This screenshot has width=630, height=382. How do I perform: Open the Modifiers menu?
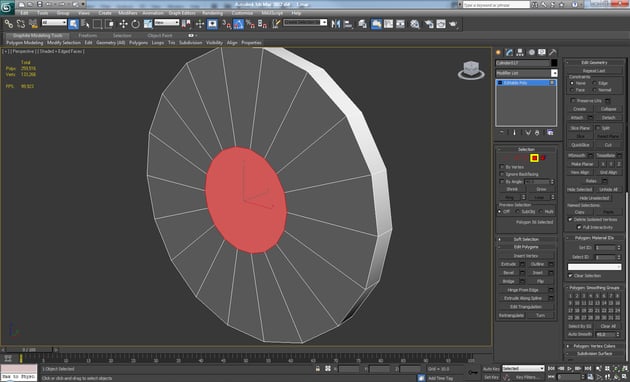click(128, 13)
